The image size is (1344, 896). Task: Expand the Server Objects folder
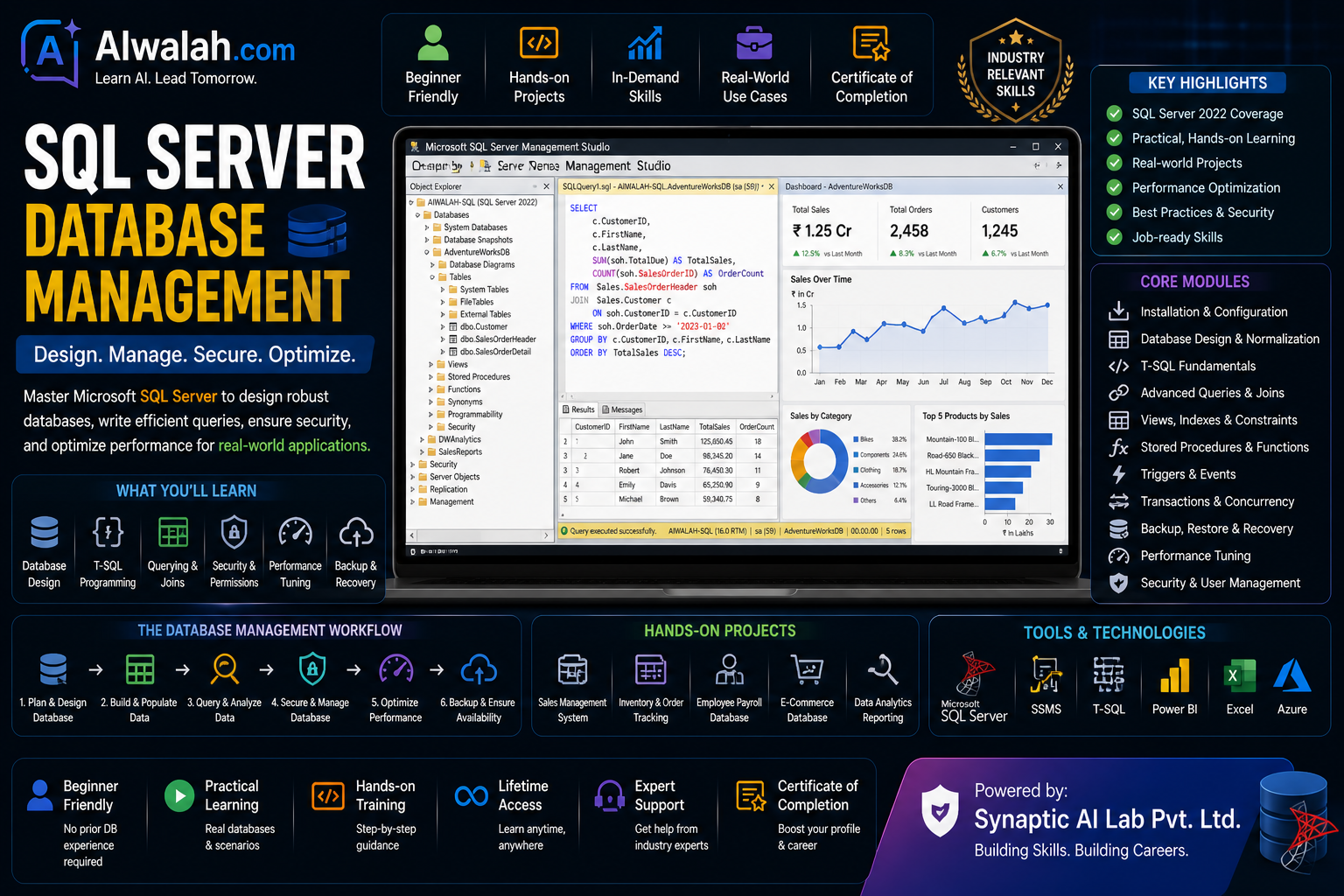click(413, 477)
